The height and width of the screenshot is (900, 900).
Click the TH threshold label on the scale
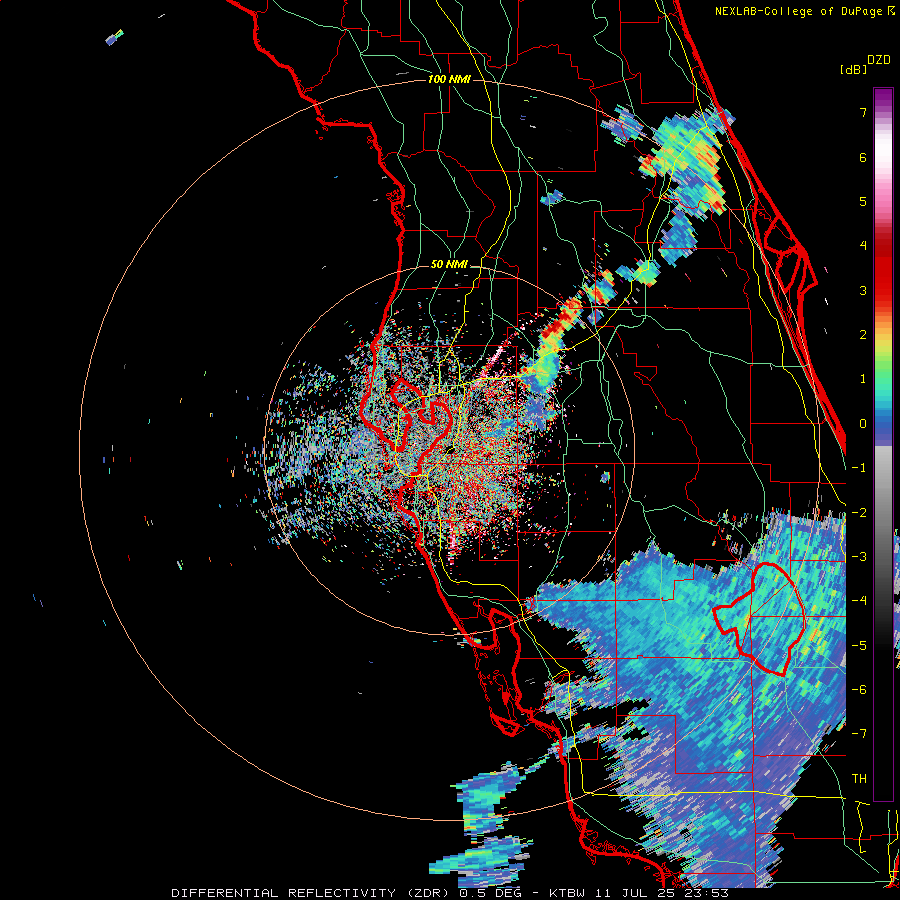[859, 779]
